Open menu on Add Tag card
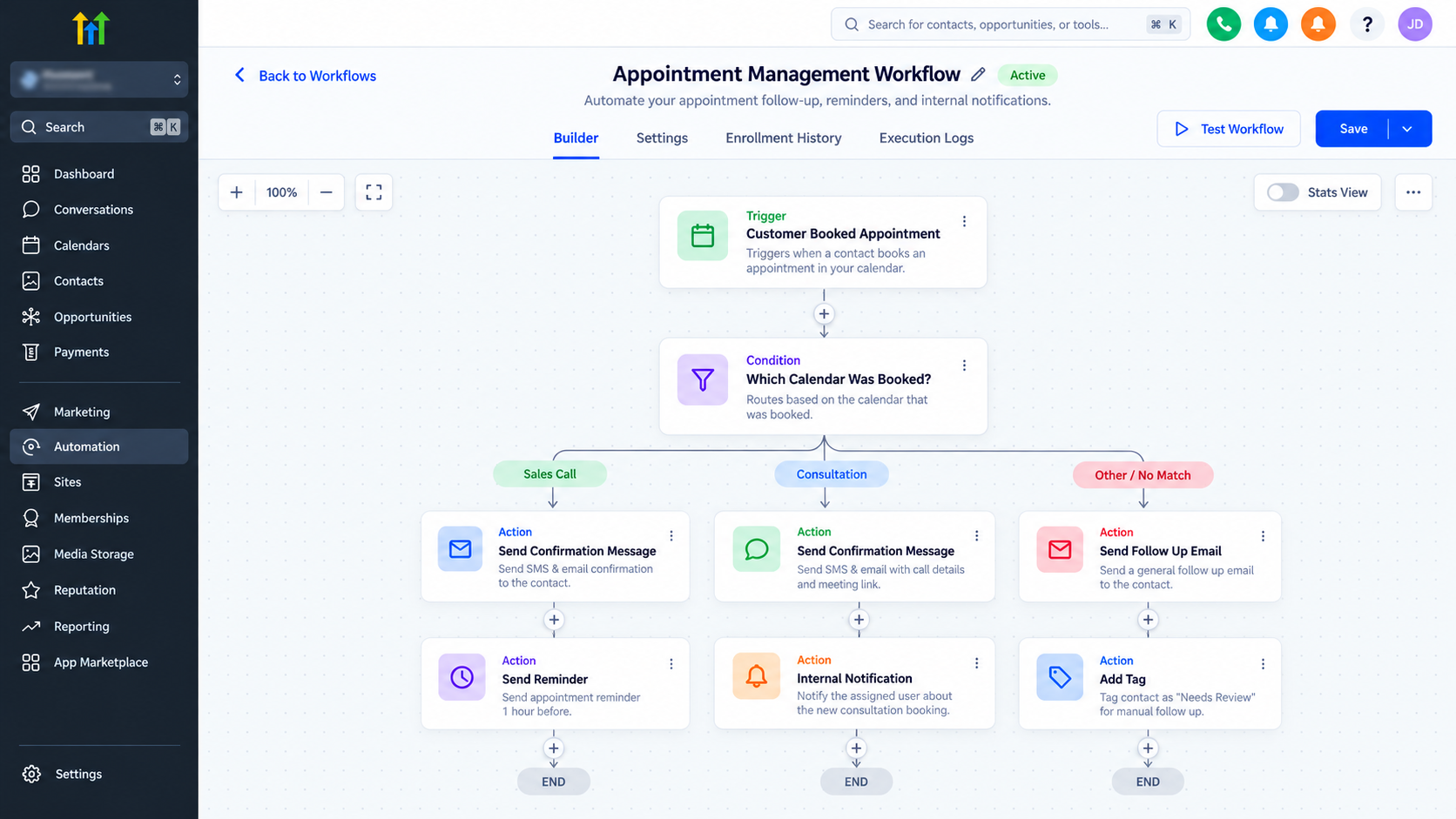The width and height of the screenshot is (1456, 819). tap(1263, 664)
